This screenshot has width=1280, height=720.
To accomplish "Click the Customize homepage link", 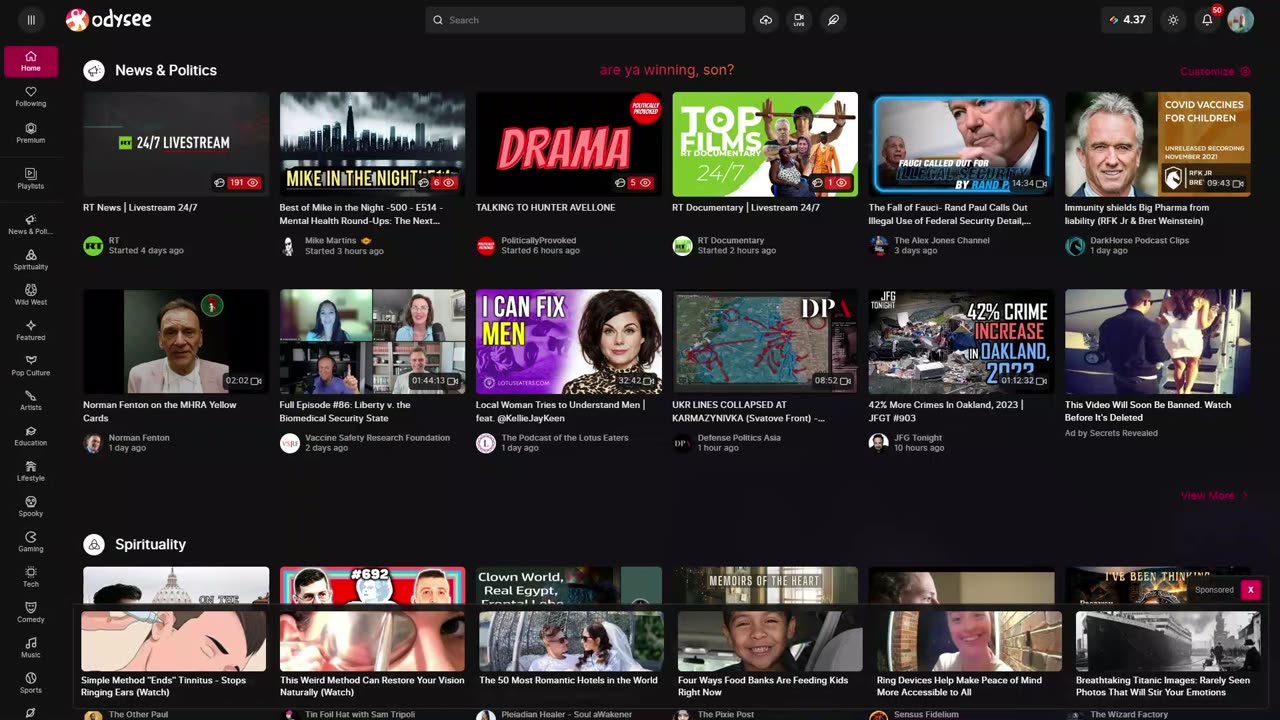I will 1215,71.
